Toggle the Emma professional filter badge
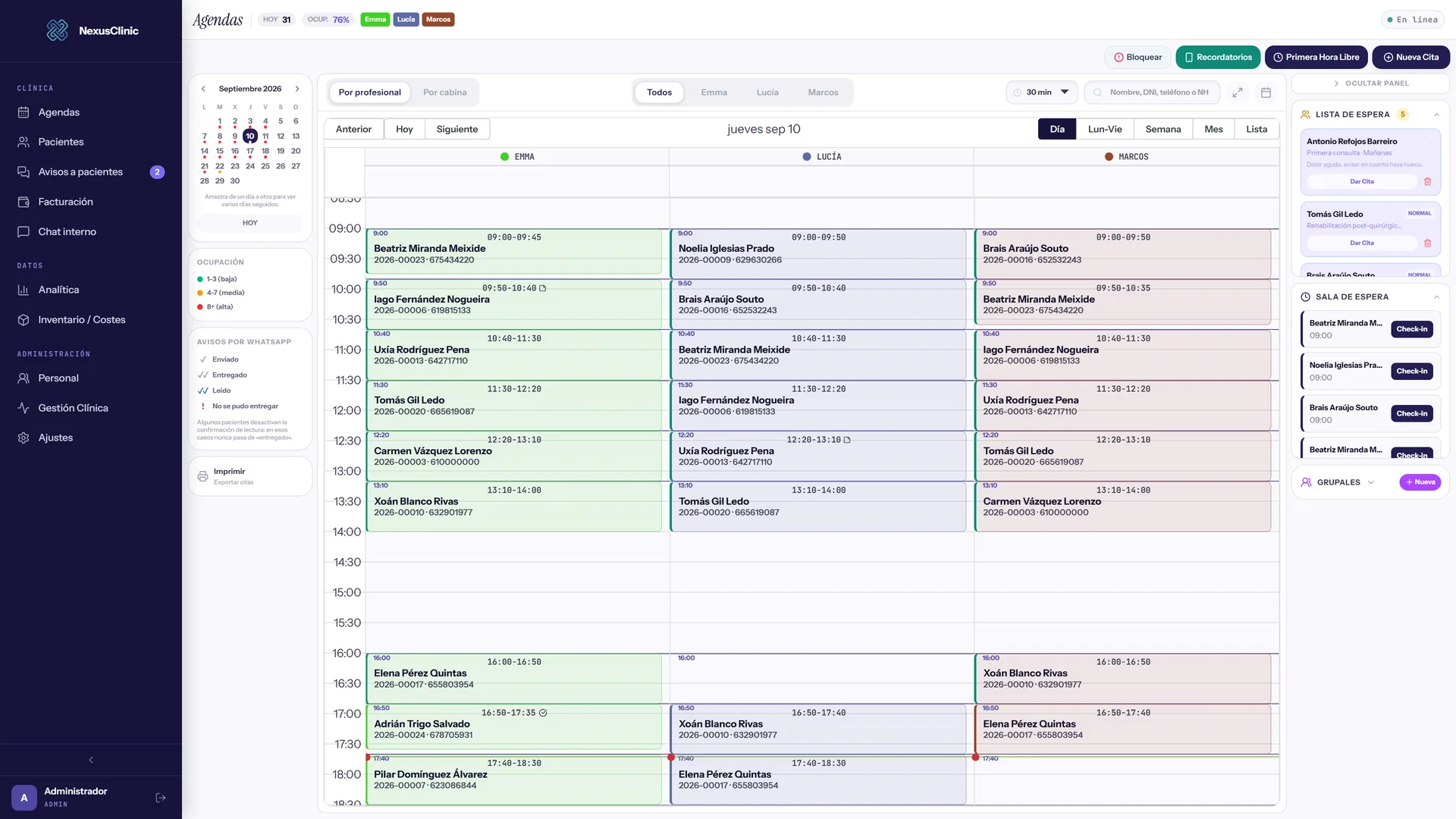The width and height of the screenshot is (1456, 819). click(x=375, y=20)
